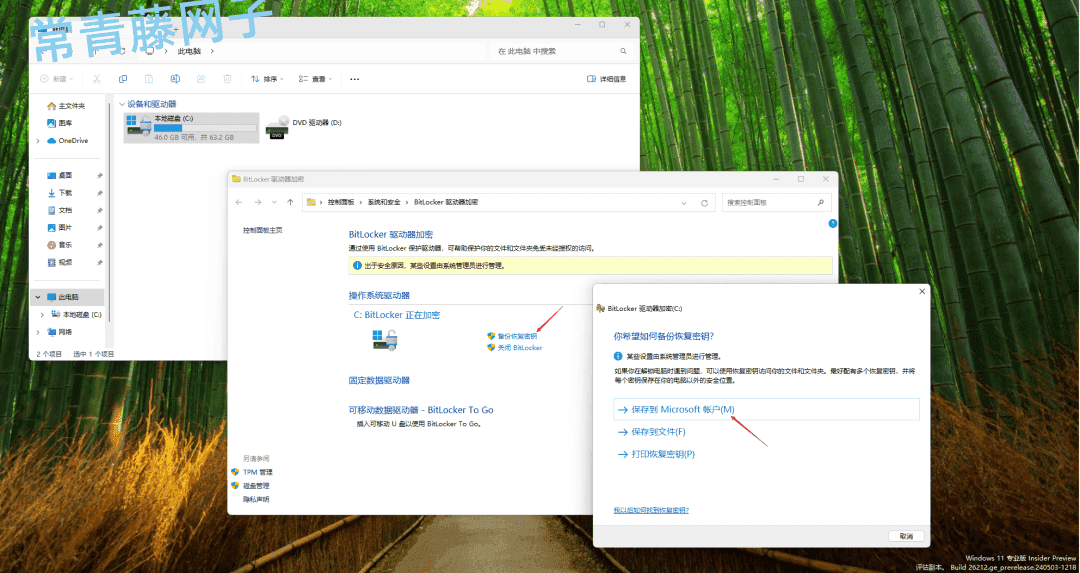
Task: Open 磁盘管理 link
Action: [256, 486]
